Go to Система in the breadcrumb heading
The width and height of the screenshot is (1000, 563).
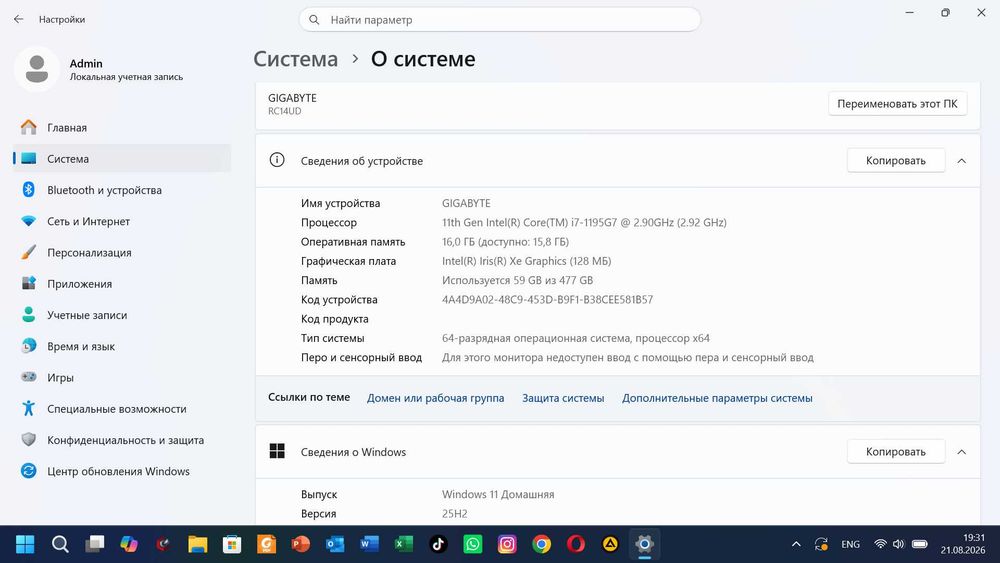pyautogui.click(x=296, y=59)
